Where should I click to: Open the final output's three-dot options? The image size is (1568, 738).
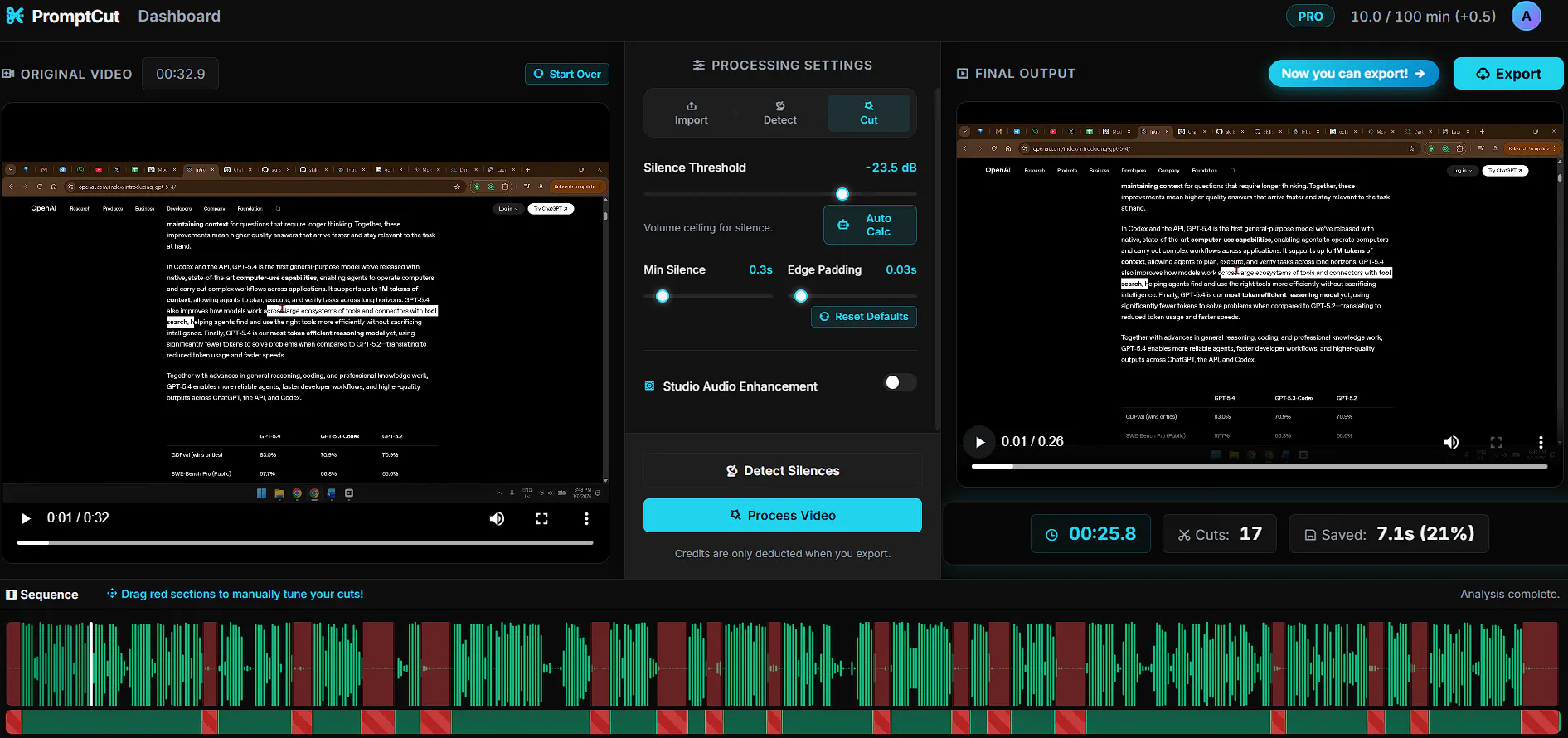(1541, 442)
